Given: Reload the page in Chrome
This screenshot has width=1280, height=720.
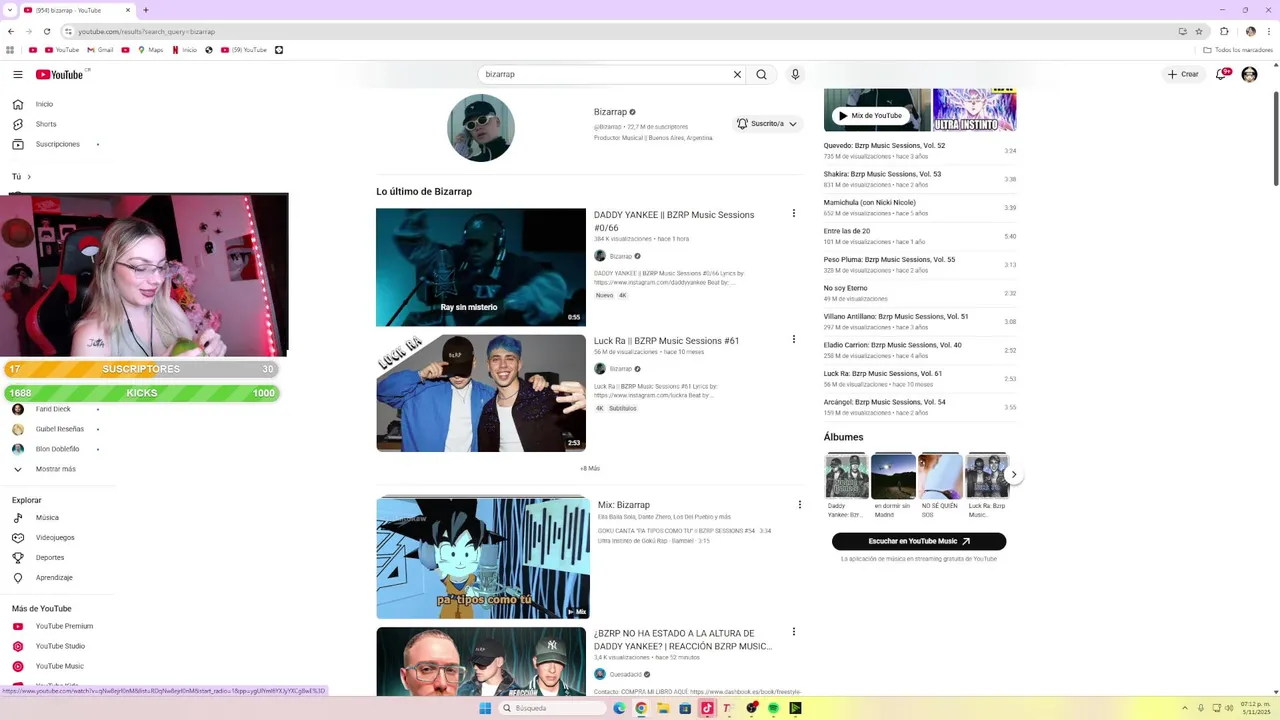Looking at the screenshot, I should click(47, 31).
